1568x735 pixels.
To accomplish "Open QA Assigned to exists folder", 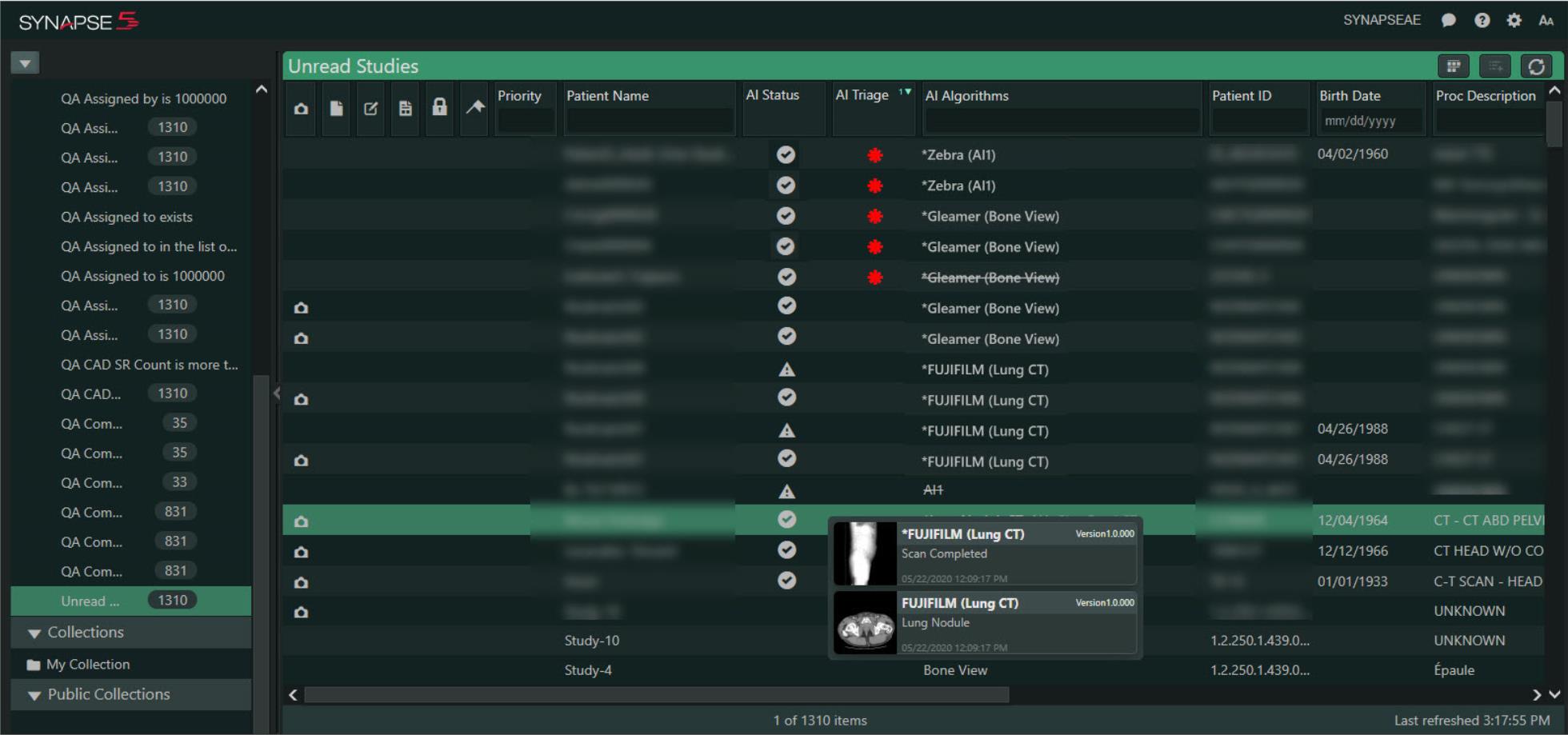I will click(x=126, y=217).
